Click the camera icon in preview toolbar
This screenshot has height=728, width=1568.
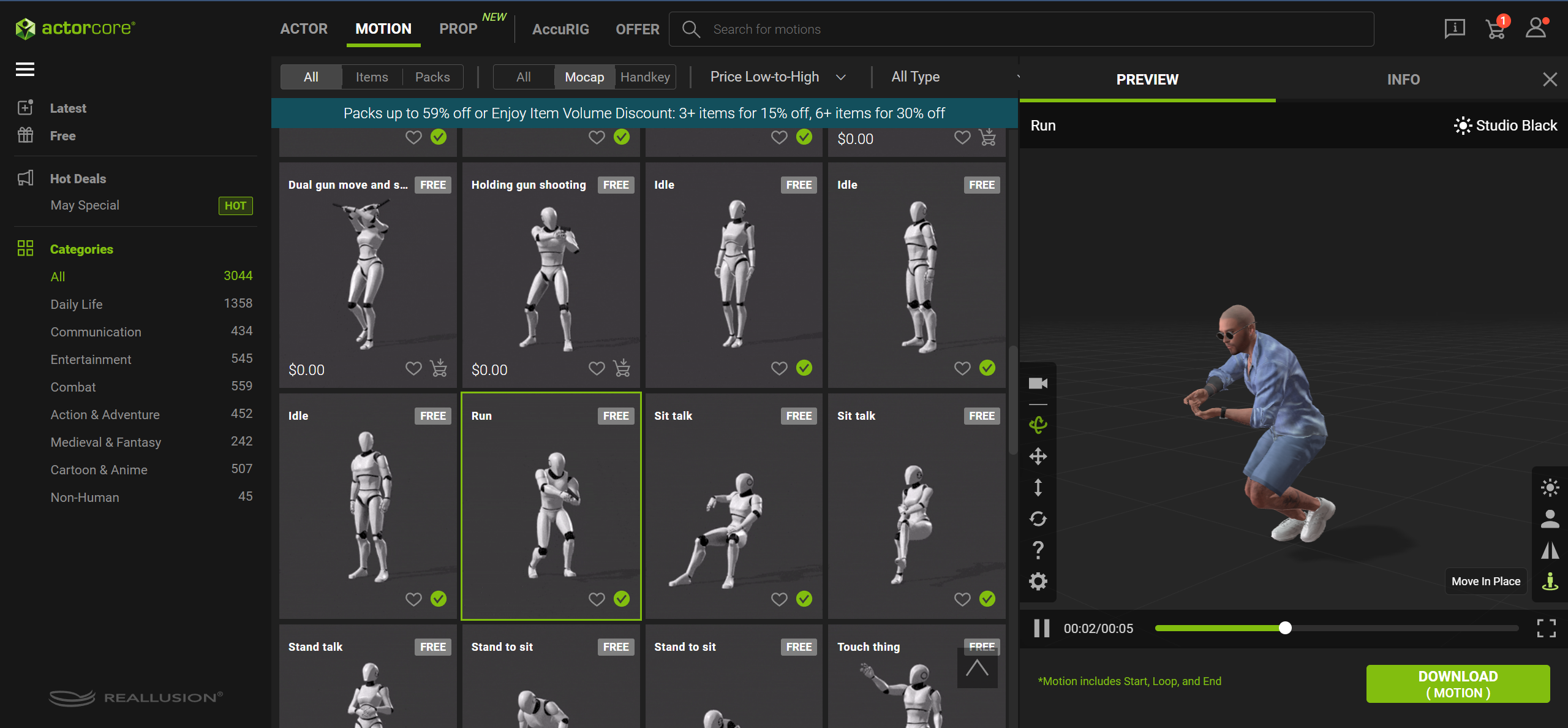click(x=1038, y=384)
